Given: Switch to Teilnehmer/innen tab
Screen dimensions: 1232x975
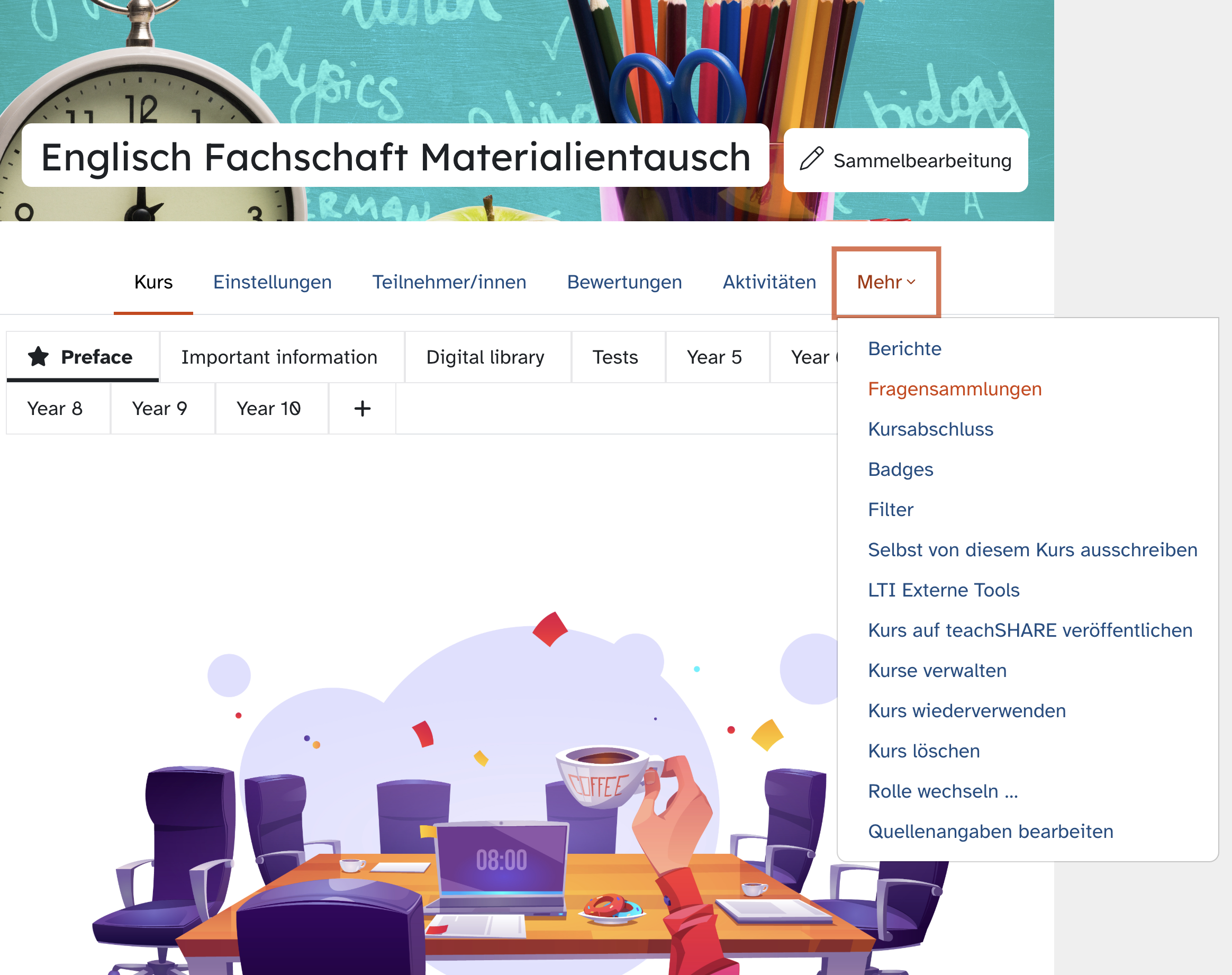Looking at the screenshot, I should (449, 282).
